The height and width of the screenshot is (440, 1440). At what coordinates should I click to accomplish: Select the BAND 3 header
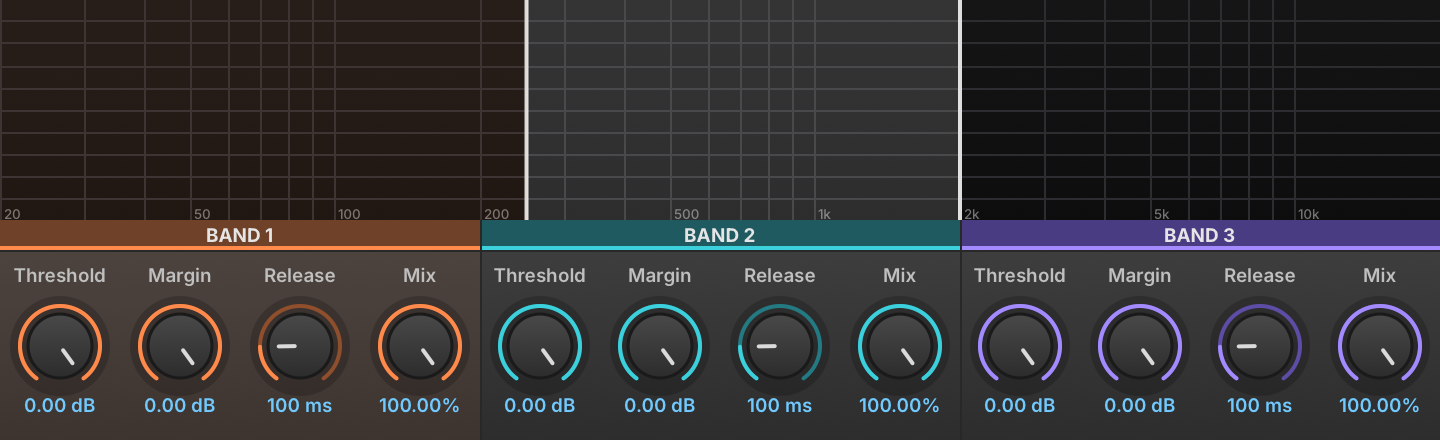1200,235
